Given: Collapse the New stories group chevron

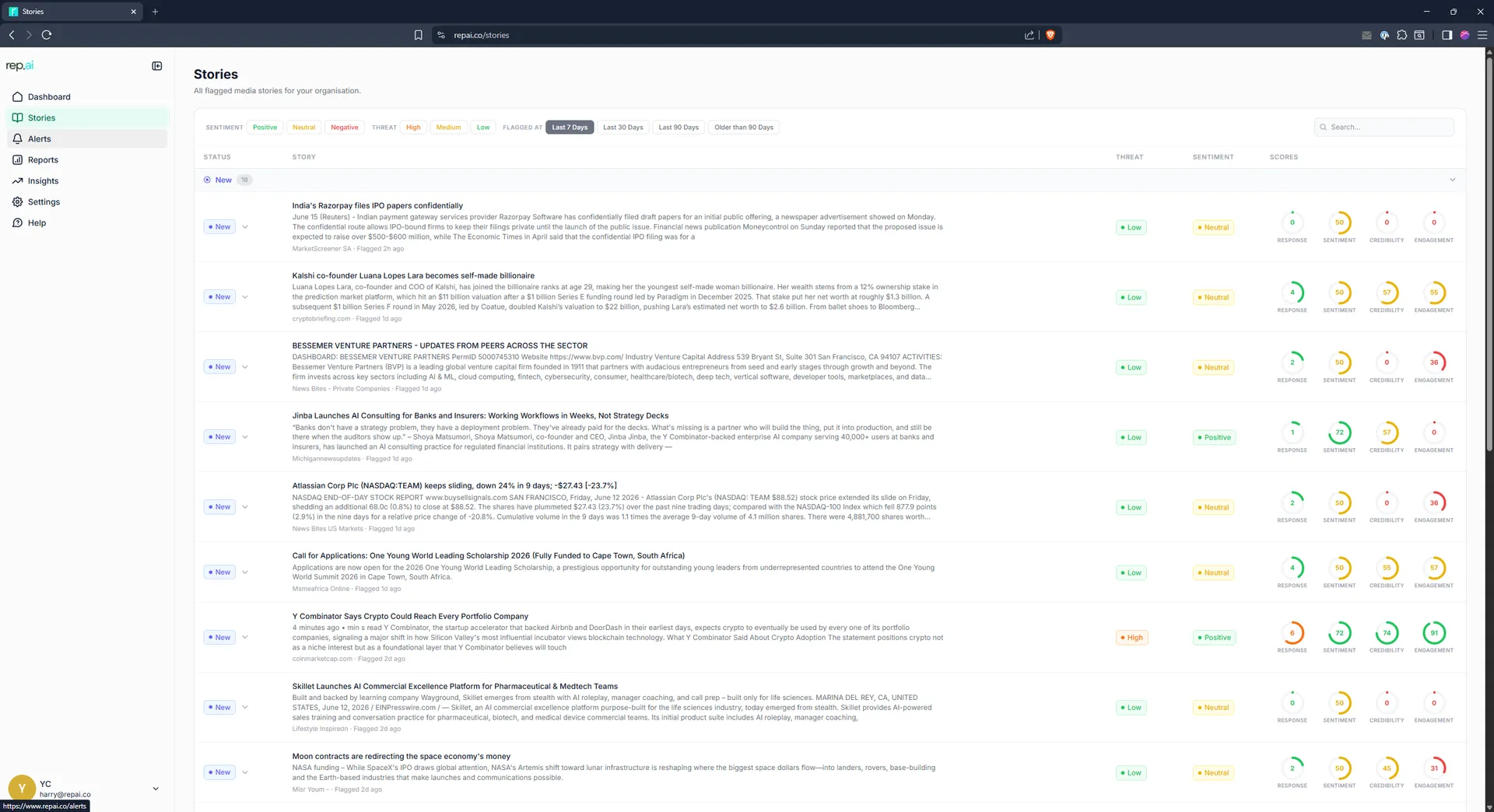Looking at the screenshot, I should [x=1452, y=180].
